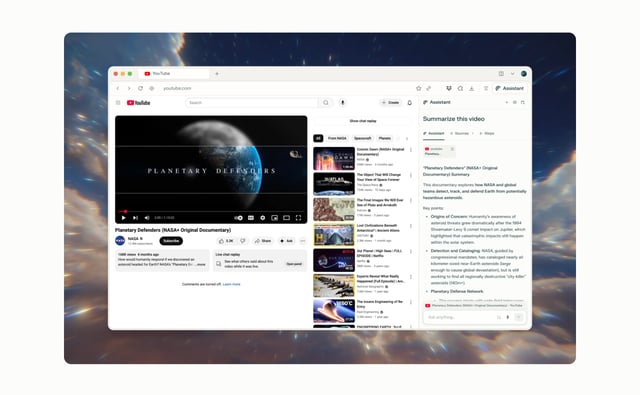Open options menu for Lost Civilizations video

coord(411,226)
